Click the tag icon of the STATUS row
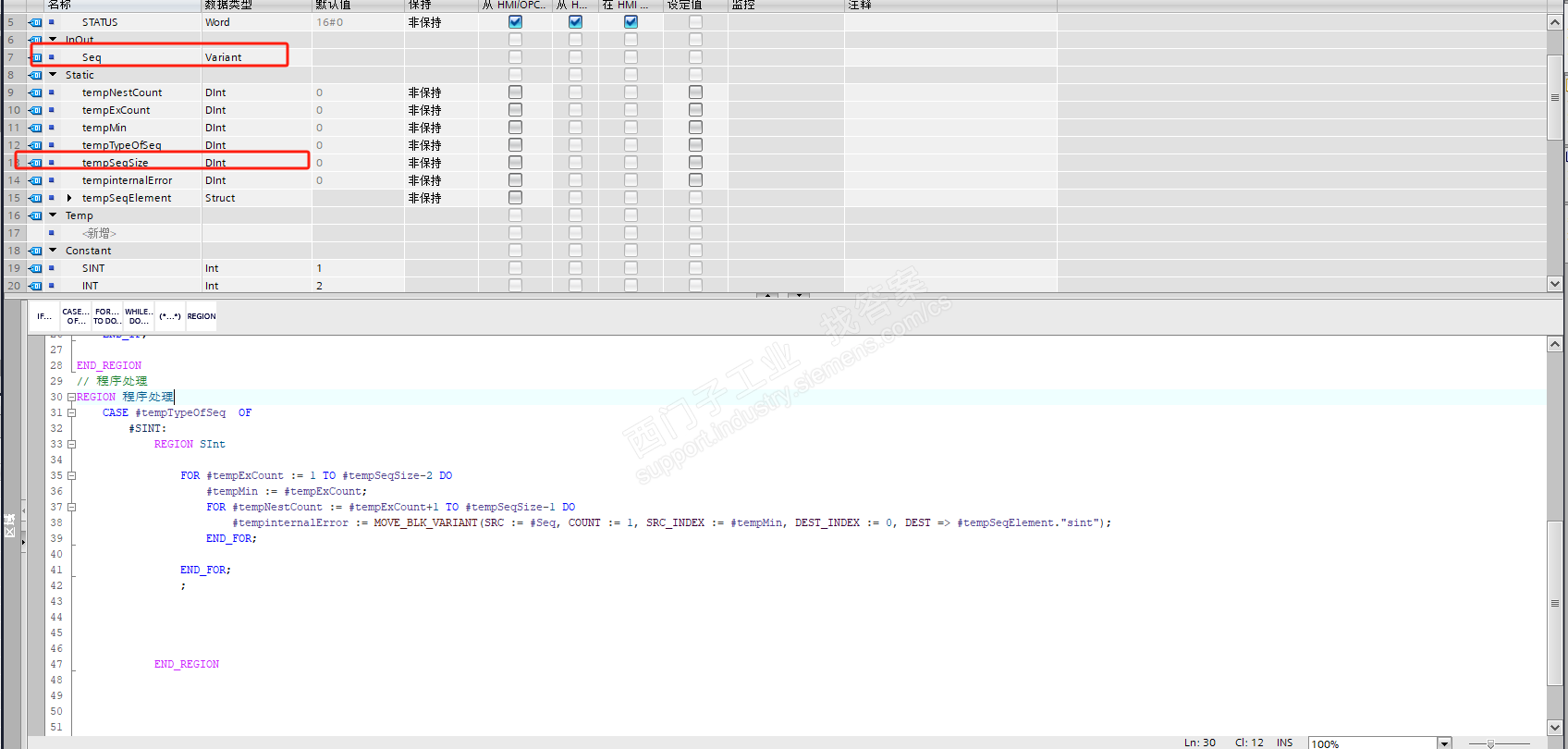Screen dimensions: 1568x749 coord(36,22)
